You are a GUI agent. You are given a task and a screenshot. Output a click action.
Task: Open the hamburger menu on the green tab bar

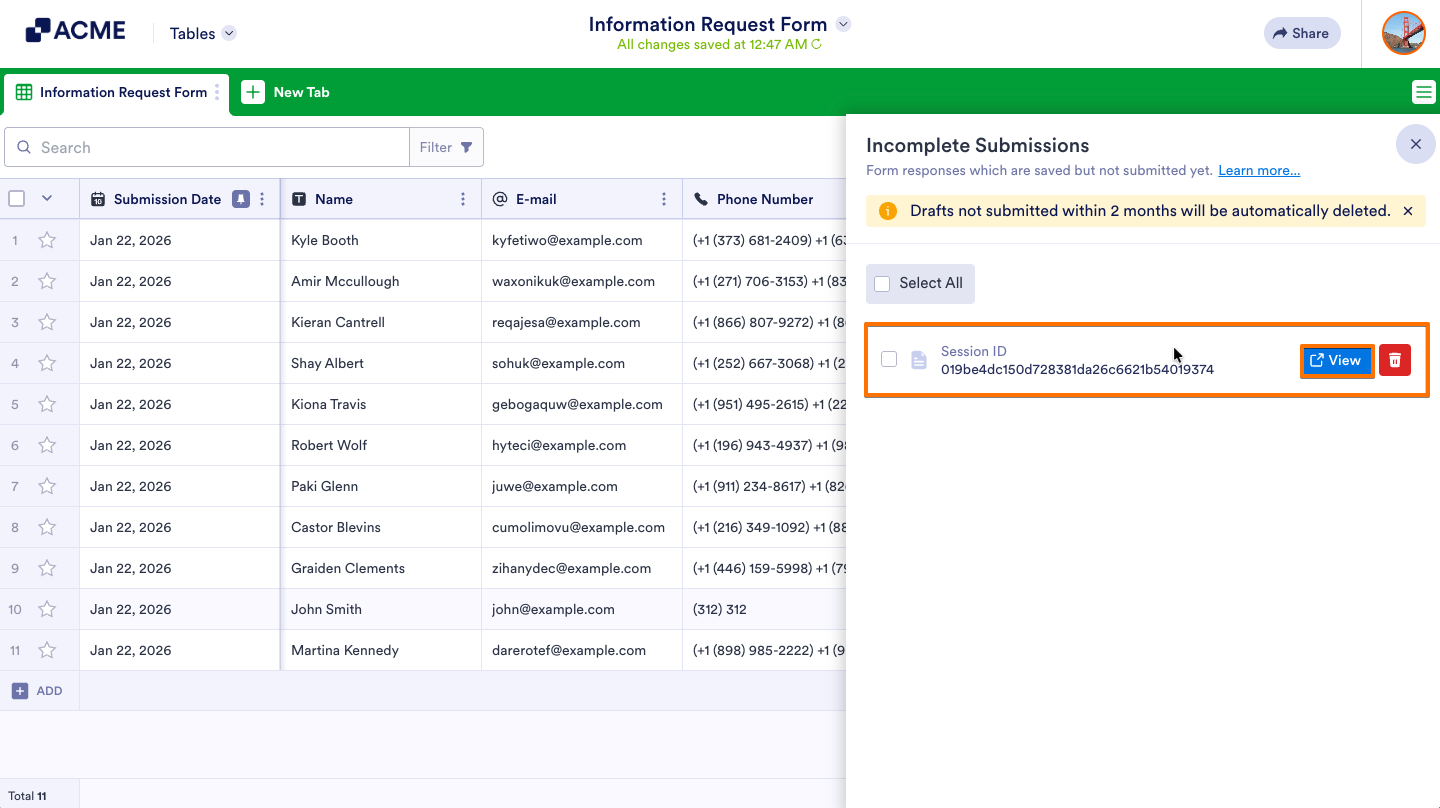1424,91
